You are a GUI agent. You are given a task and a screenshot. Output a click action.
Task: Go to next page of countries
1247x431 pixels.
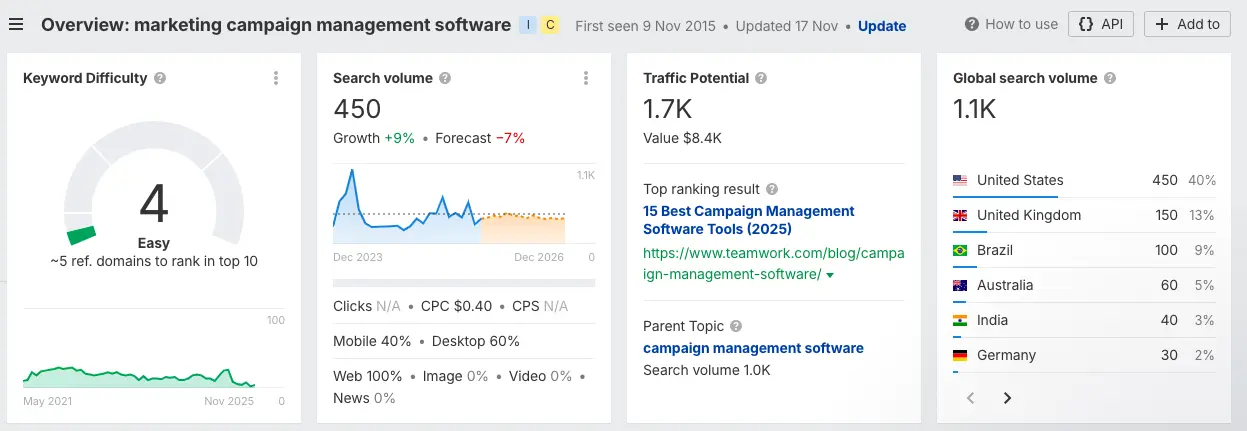(1007, 398)
